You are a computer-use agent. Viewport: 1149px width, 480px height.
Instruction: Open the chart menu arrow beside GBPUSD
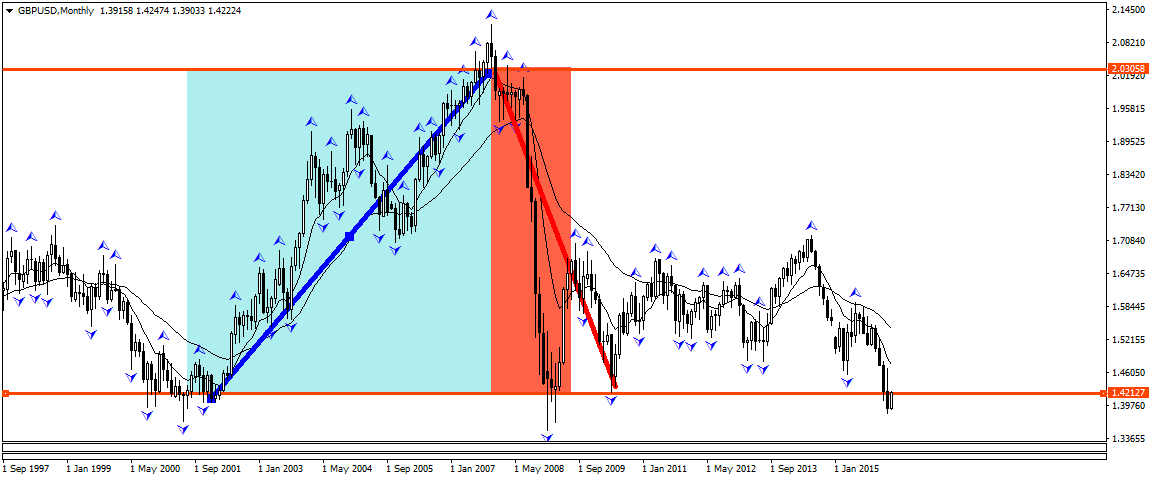pyautogui.click(x=10, y=11)
